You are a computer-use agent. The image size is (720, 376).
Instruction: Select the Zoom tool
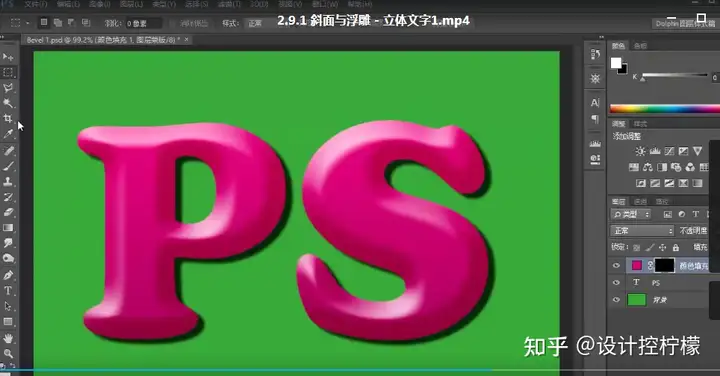tap(8, 354)
